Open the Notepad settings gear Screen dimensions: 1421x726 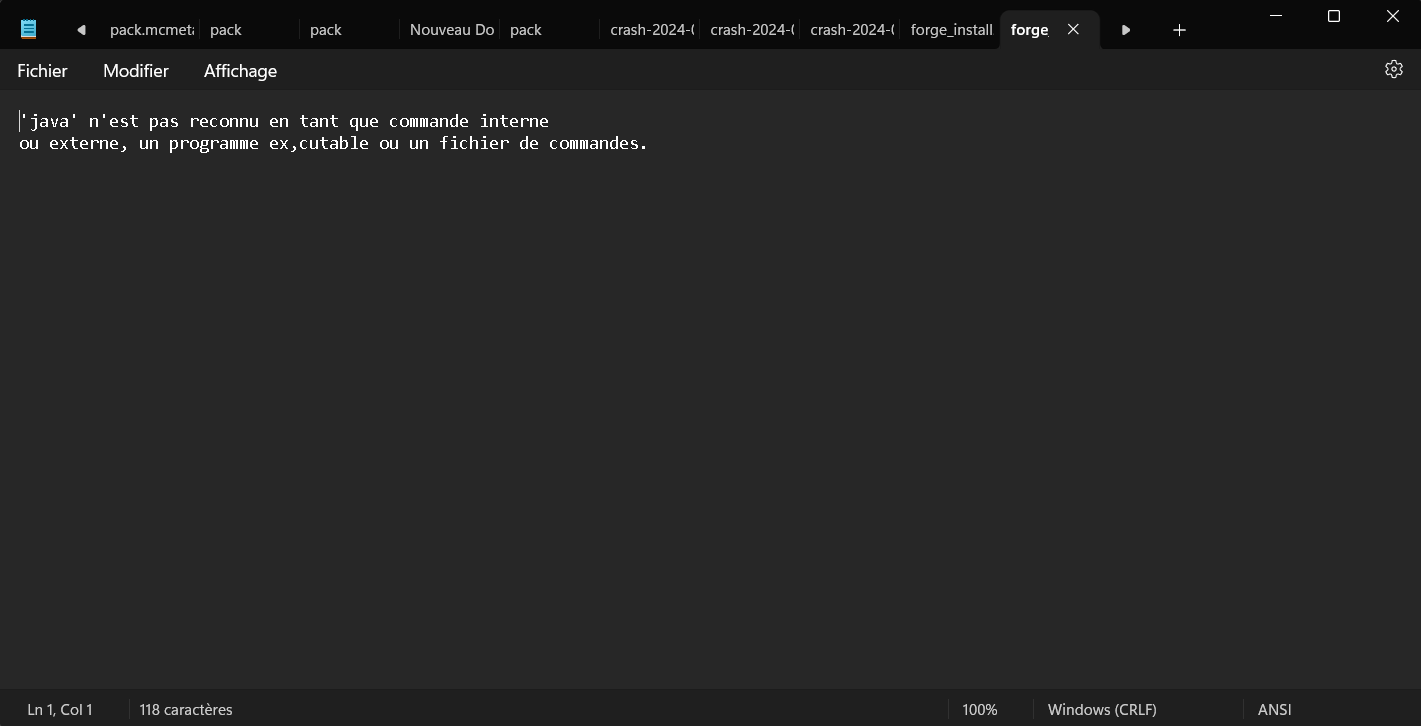(x=1393, y=69)
